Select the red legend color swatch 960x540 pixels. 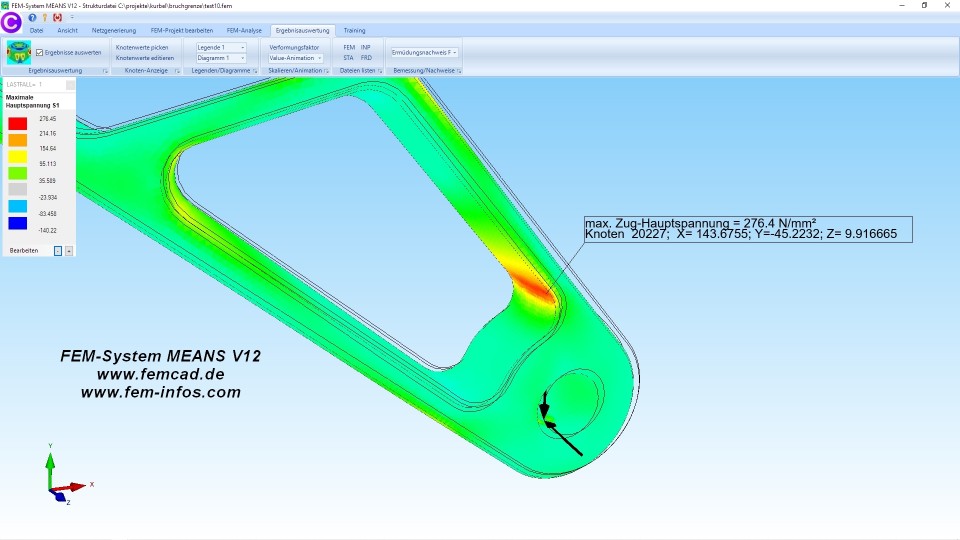pos(17,123)
